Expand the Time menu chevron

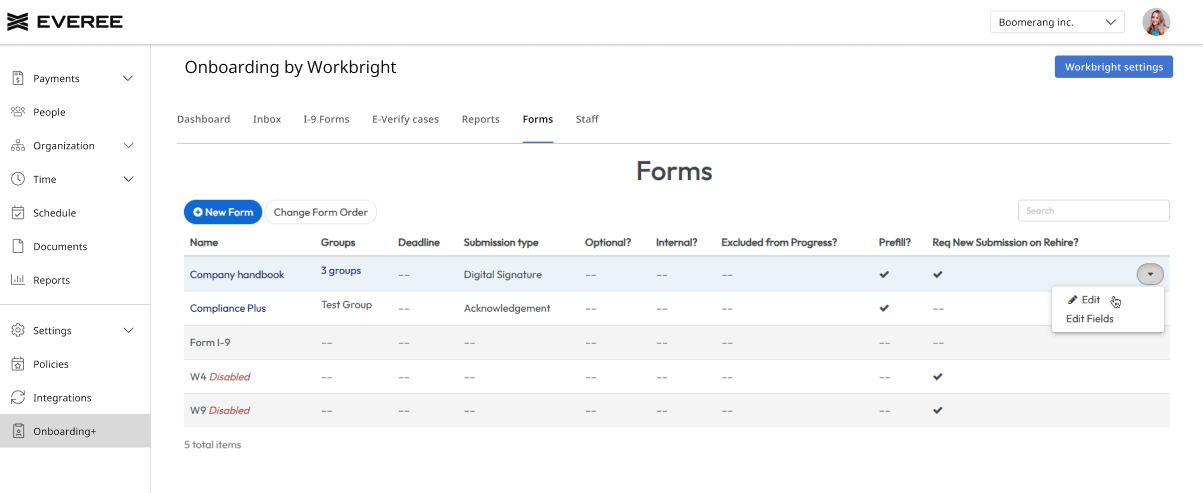[128, 179]
